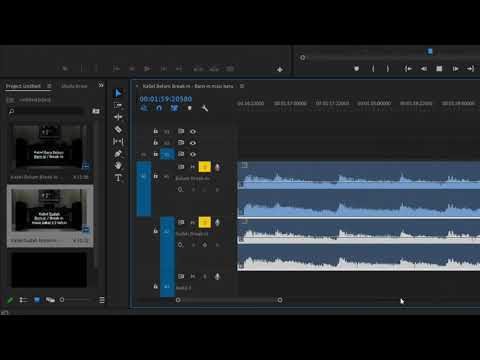480x360 pixels.
Task: Select the first sequence thumbnail in Project
Action: (49, 146)
